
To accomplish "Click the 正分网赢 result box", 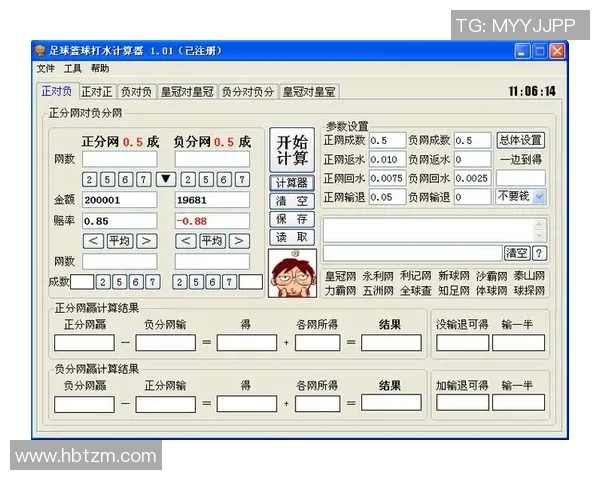I will click(x=84, y=343).
